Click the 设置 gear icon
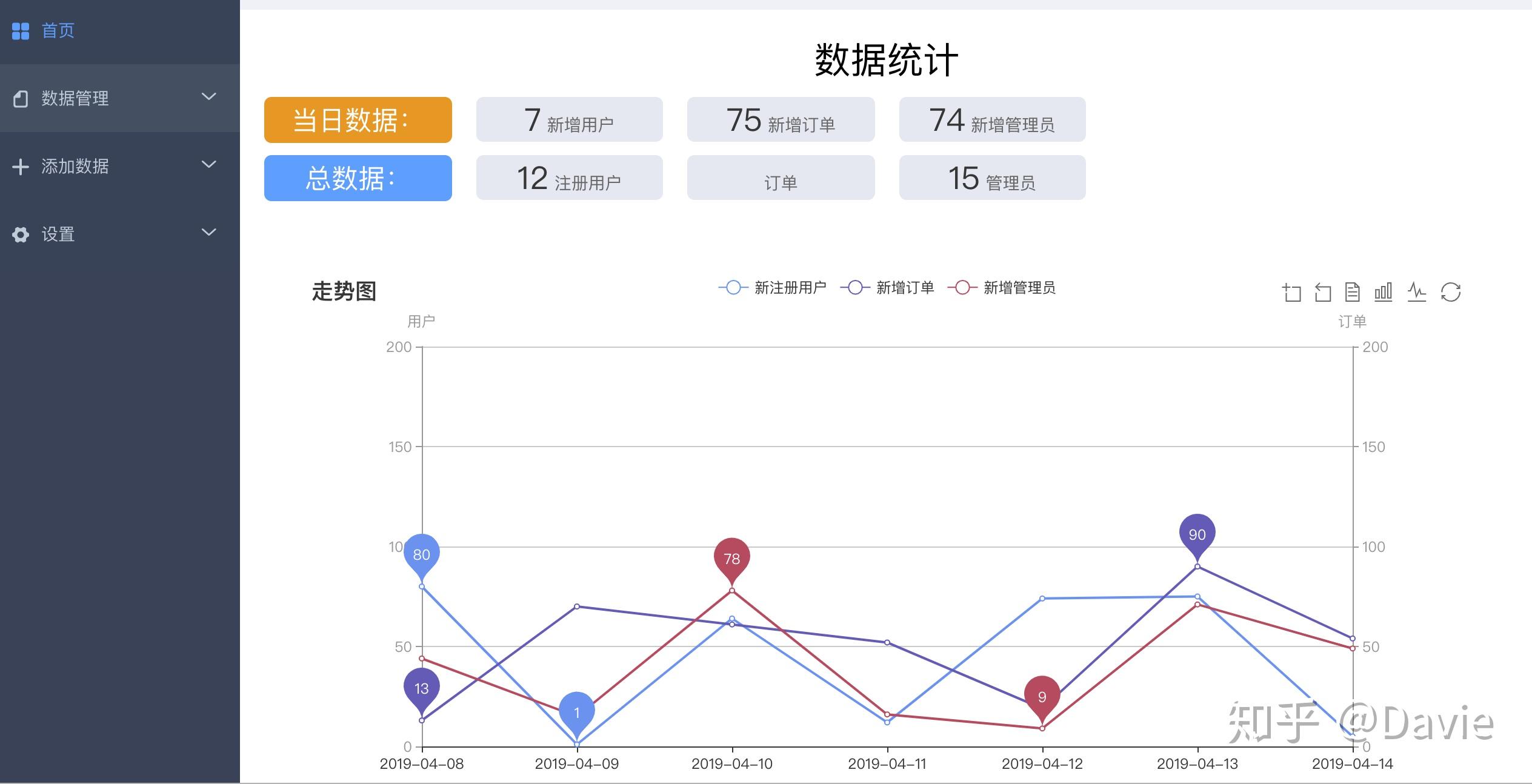This screenshot has width=1532, height=784. click(x=21, y=234)
